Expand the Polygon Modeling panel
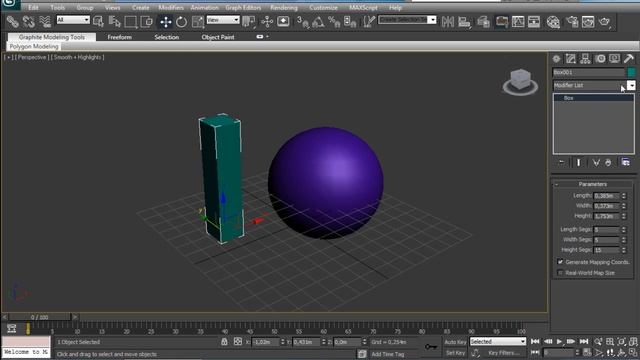 [34, 47]
